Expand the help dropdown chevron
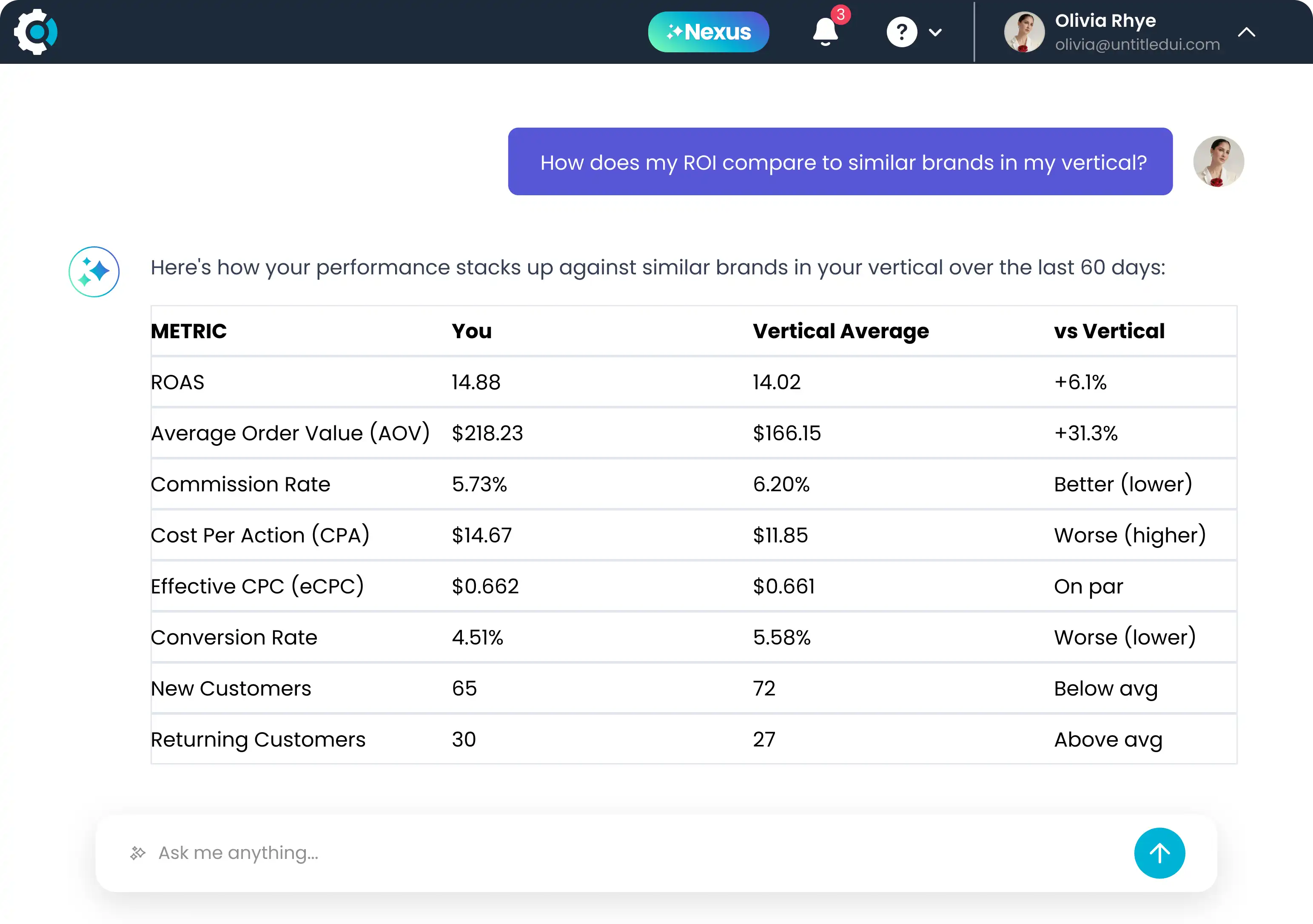The image size is (1313, 924). click(x=936, y=33)
